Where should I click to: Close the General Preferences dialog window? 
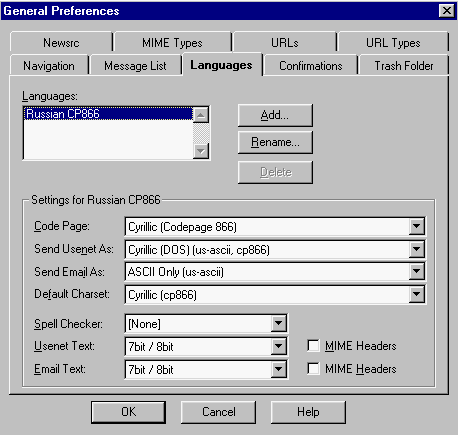(x=447, y=11)
